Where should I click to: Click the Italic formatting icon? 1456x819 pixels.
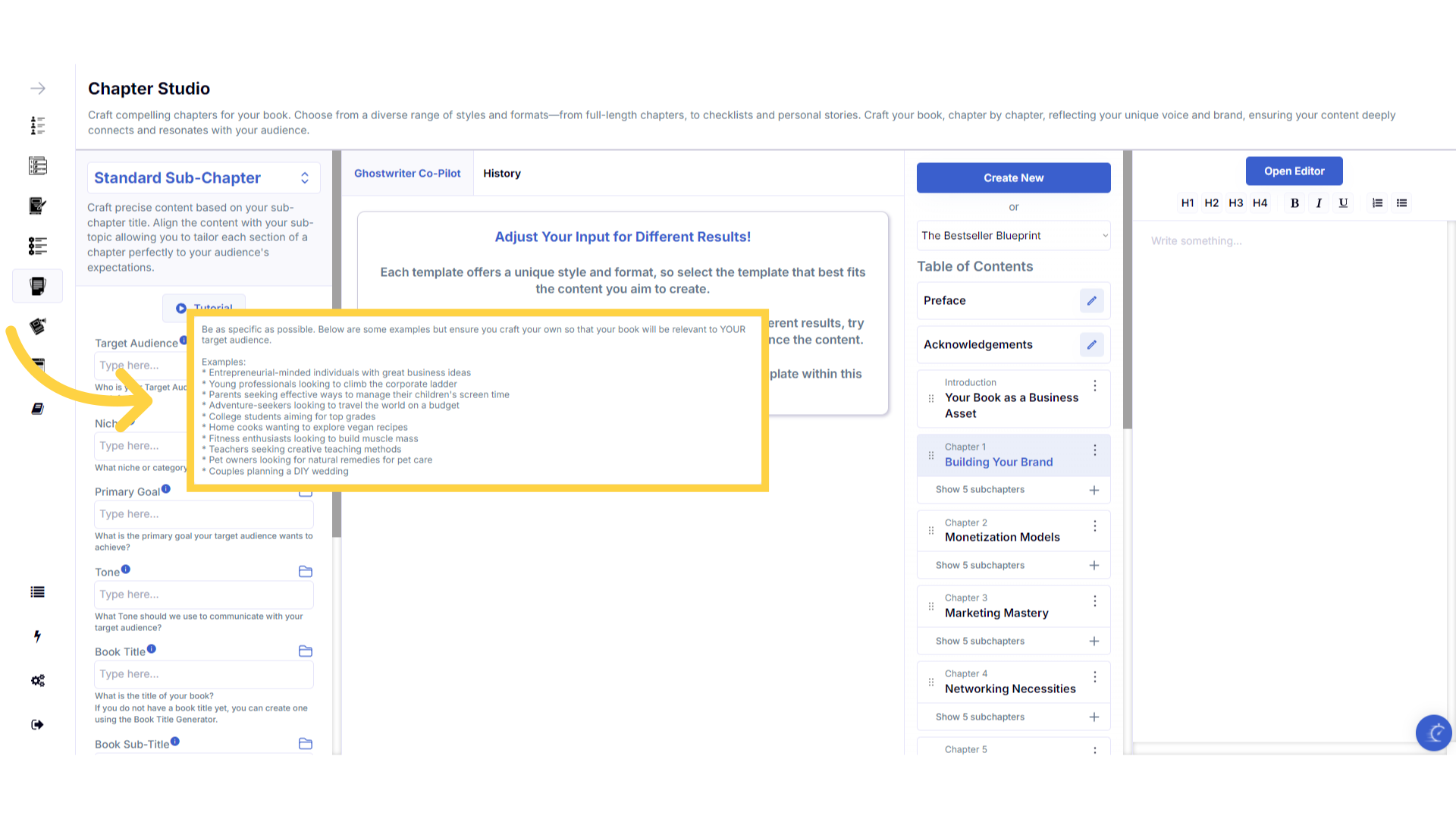tap(1319, 203)
